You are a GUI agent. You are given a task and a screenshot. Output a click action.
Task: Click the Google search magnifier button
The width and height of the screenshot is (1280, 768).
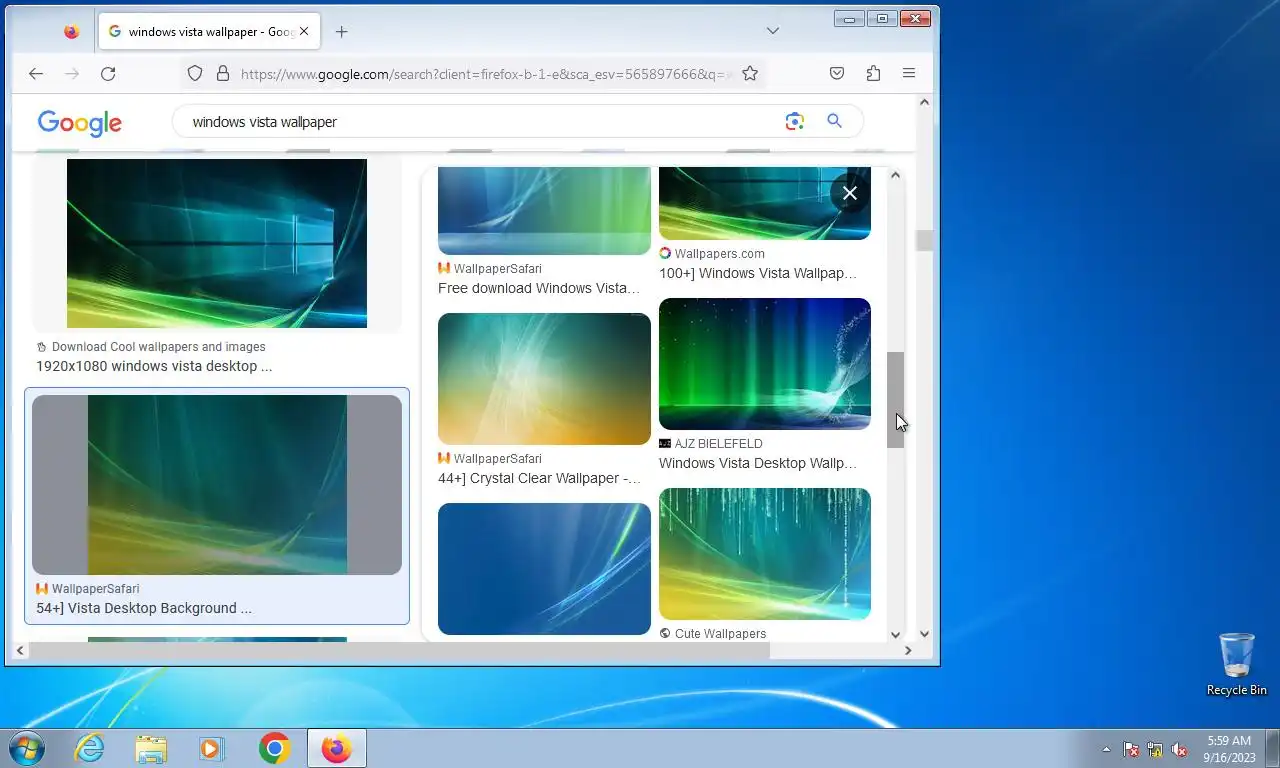(x=834, y=121)
